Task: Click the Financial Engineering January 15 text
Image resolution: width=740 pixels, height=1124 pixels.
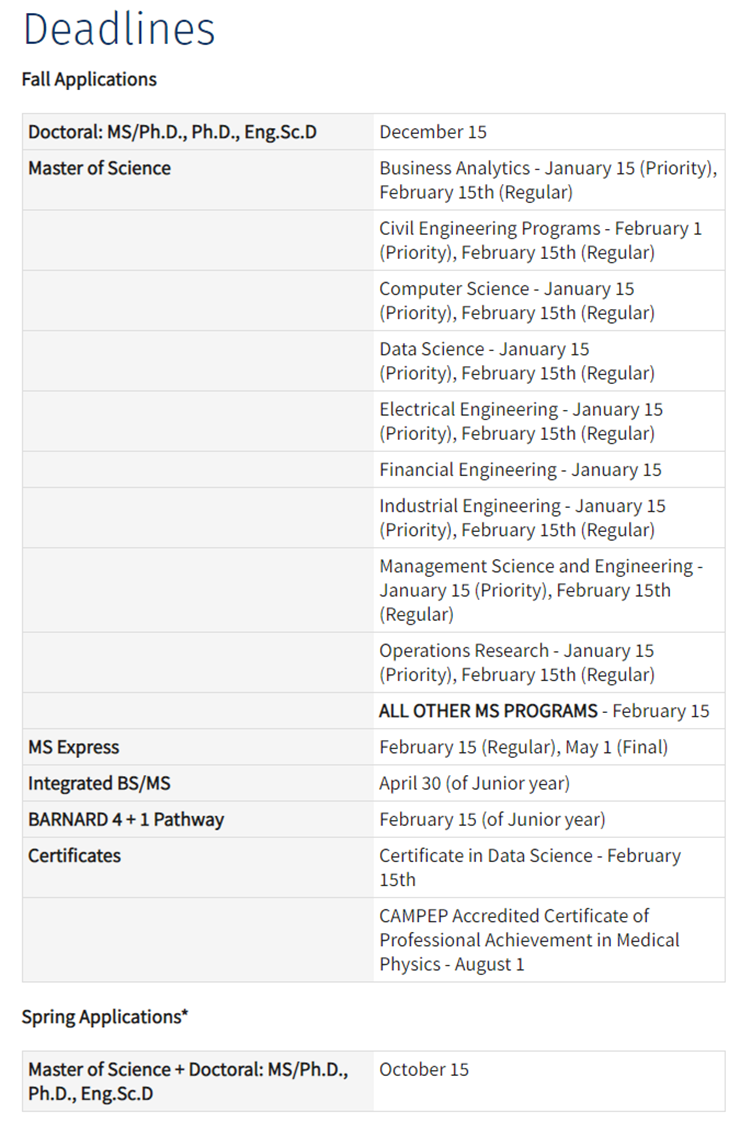Action: [x=520, y=470]
